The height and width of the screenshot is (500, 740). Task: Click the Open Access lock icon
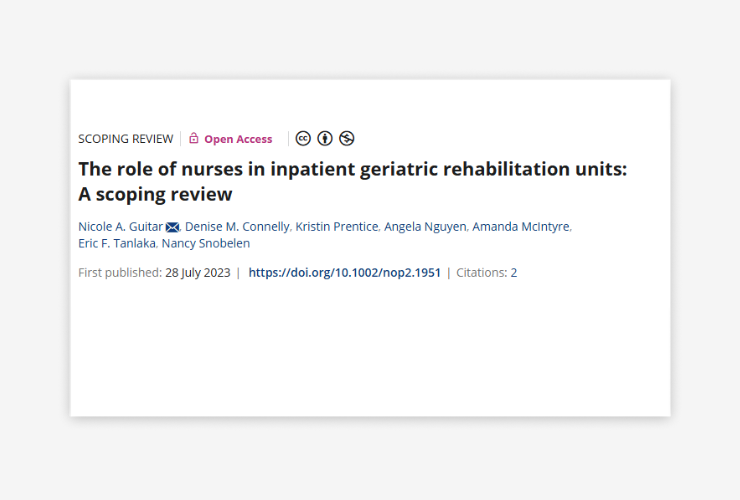coord(194,139)
